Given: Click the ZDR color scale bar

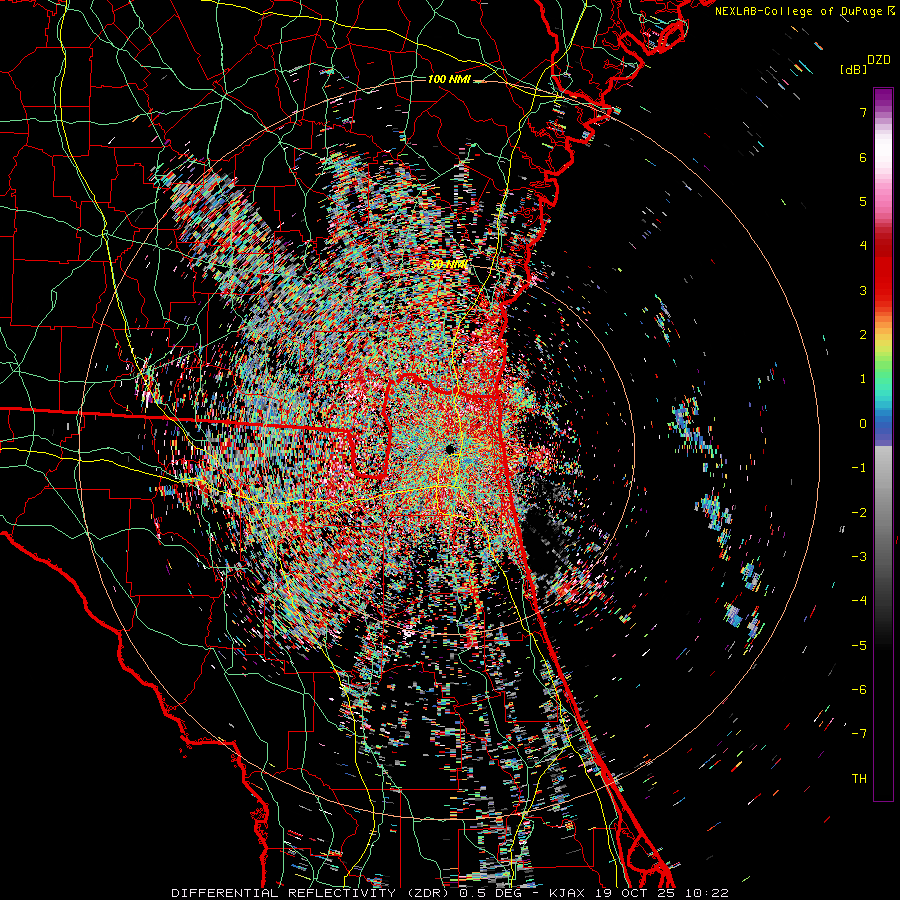Looking at the screenshot, I should point(883,444).
